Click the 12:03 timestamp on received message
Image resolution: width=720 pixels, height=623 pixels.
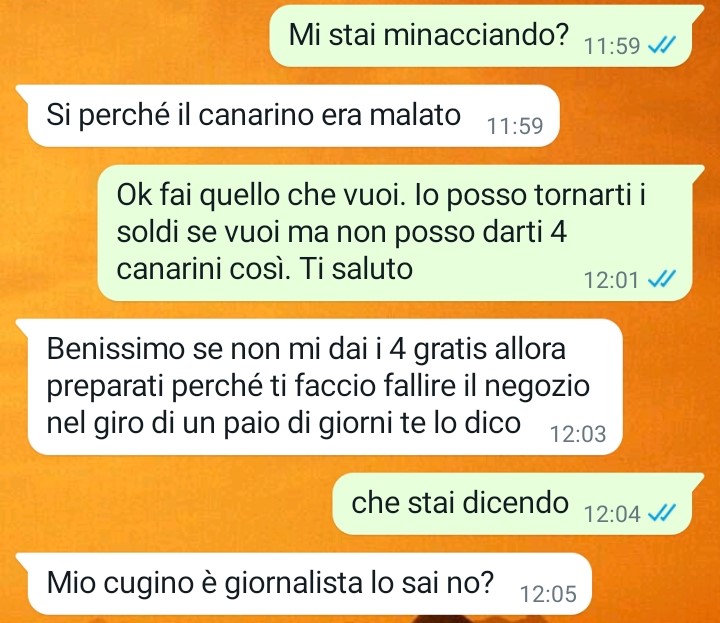(578, 434)
